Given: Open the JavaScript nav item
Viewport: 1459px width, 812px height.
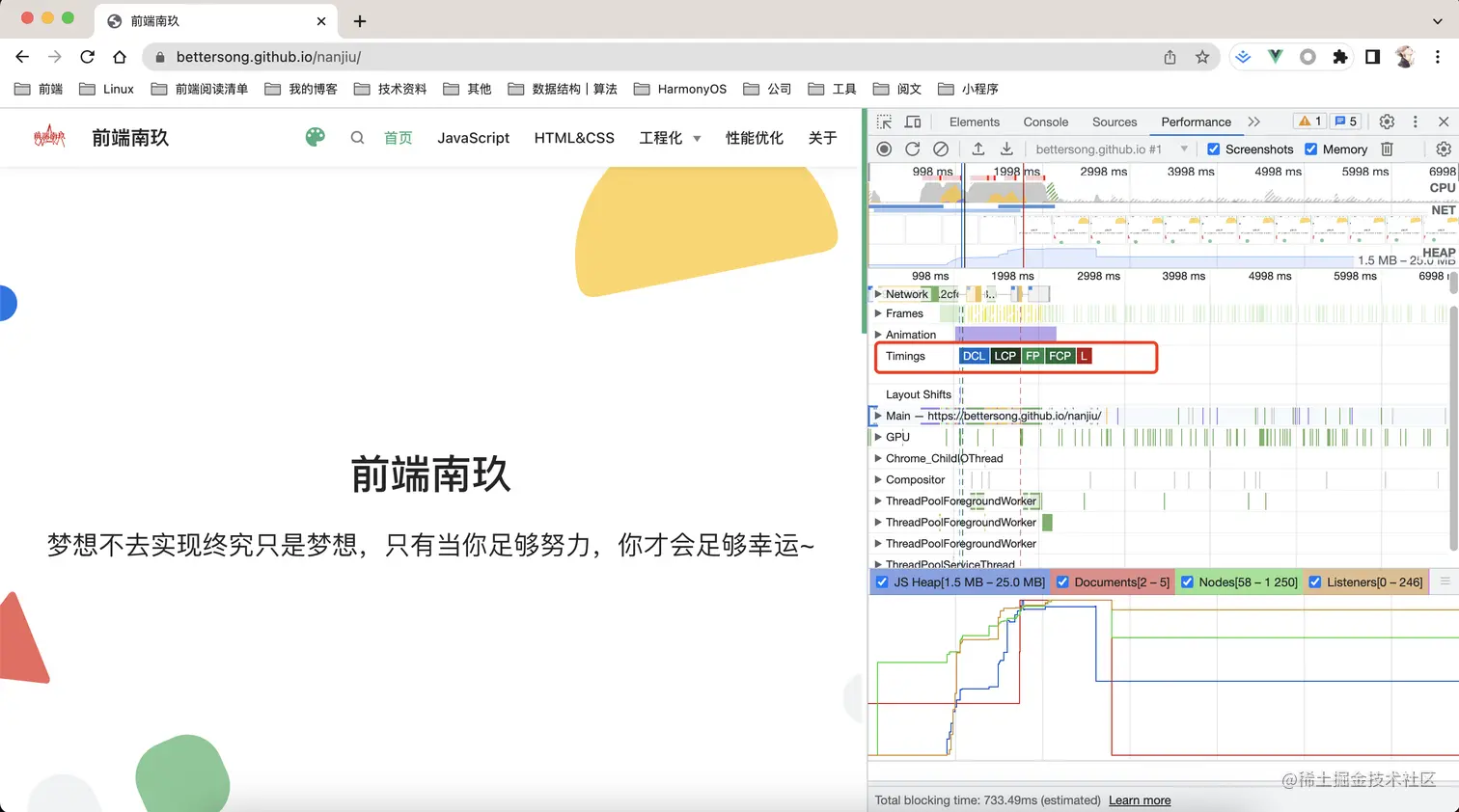Looking at the screenshot, I should [473, 138].
